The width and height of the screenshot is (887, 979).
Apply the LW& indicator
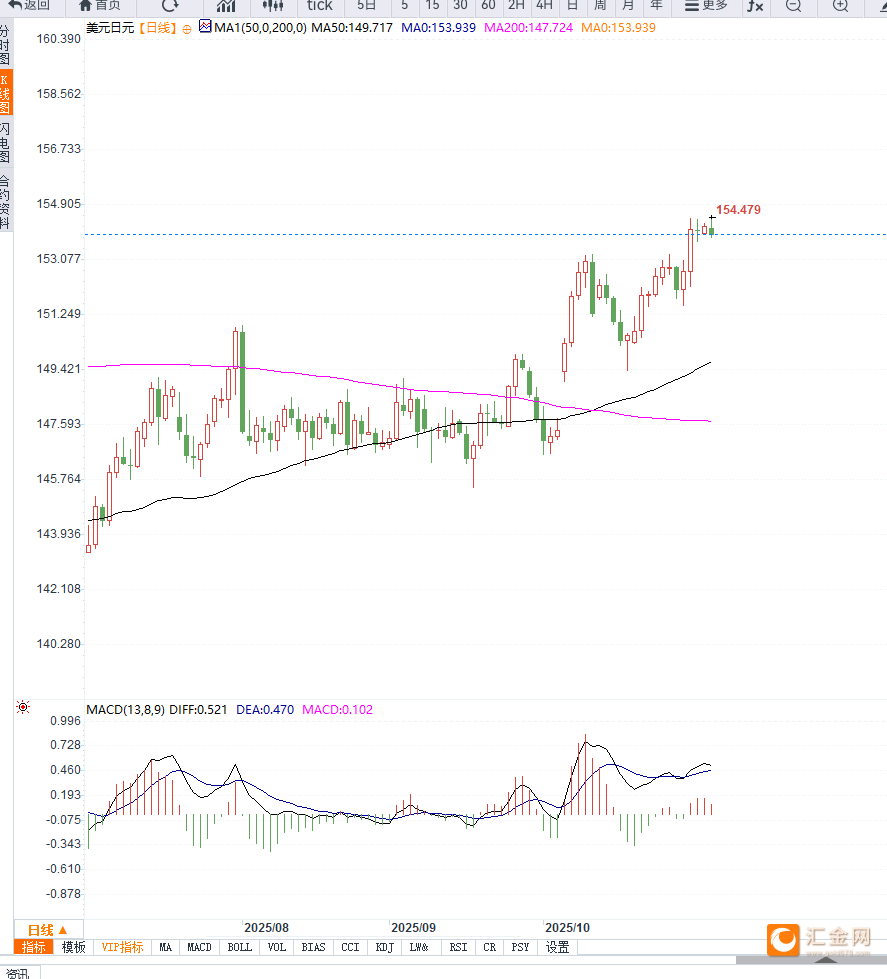[419, 947]
